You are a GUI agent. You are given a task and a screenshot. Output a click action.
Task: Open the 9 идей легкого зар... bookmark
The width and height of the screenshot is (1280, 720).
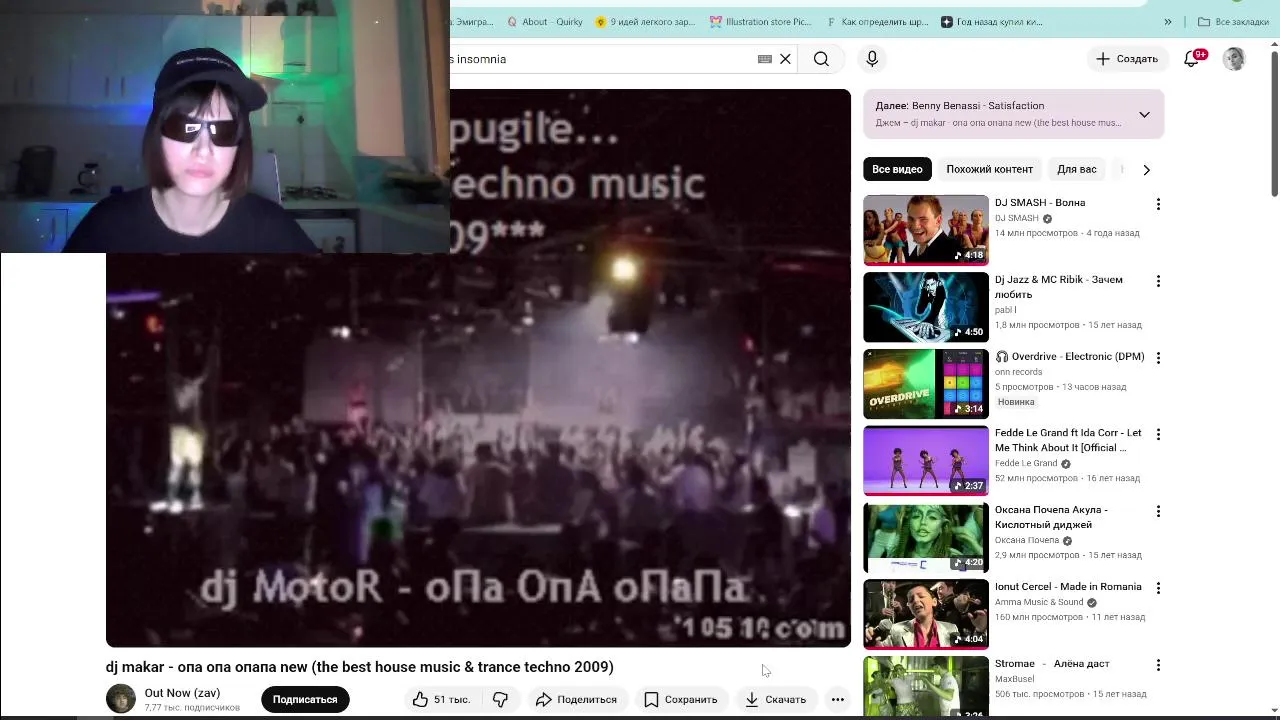(x=646, y=22)
